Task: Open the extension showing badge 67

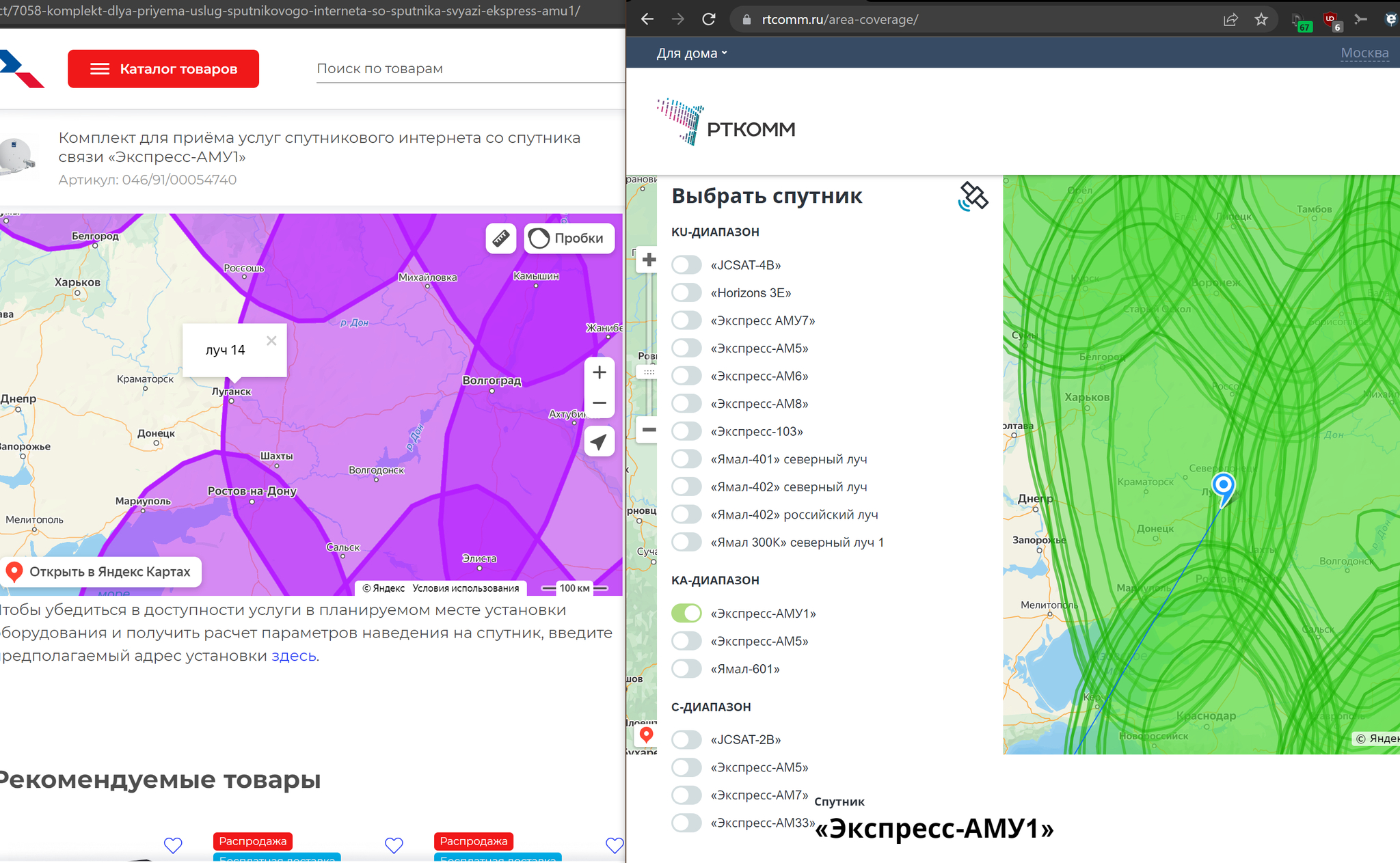Action: tap(1301, 22)
